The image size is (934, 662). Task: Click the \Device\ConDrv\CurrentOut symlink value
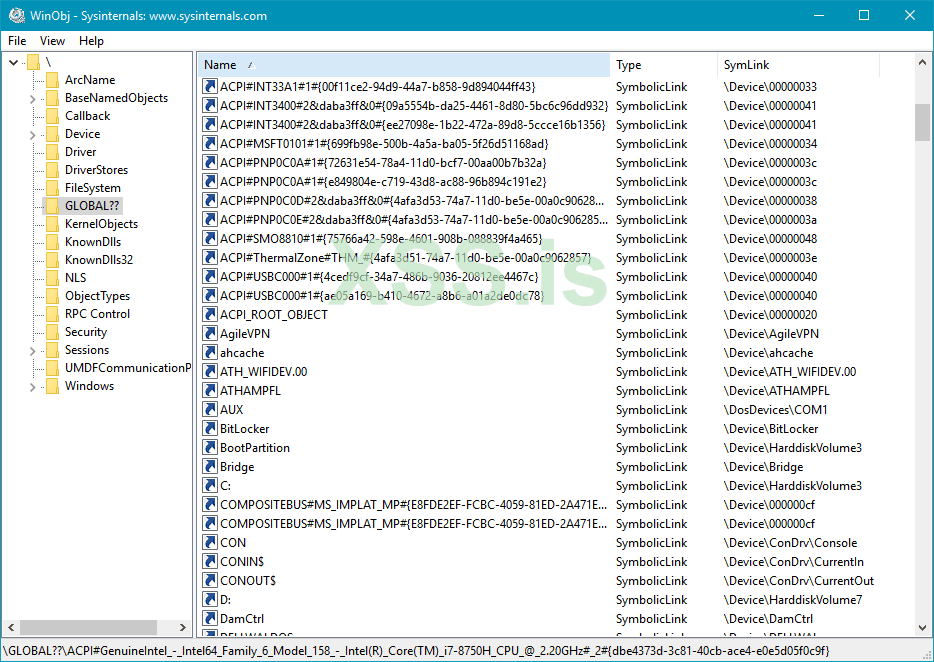pyautogui.click(x=799, y=581)
